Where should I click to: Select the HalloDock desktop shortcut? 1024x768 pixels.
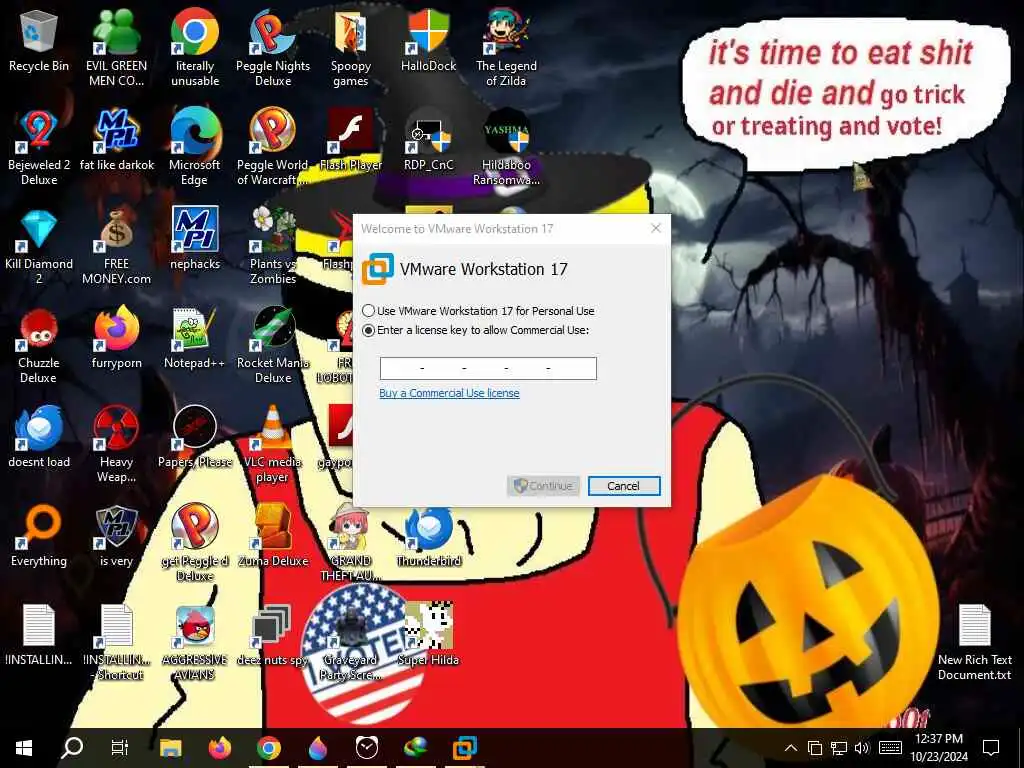(428, 40)
